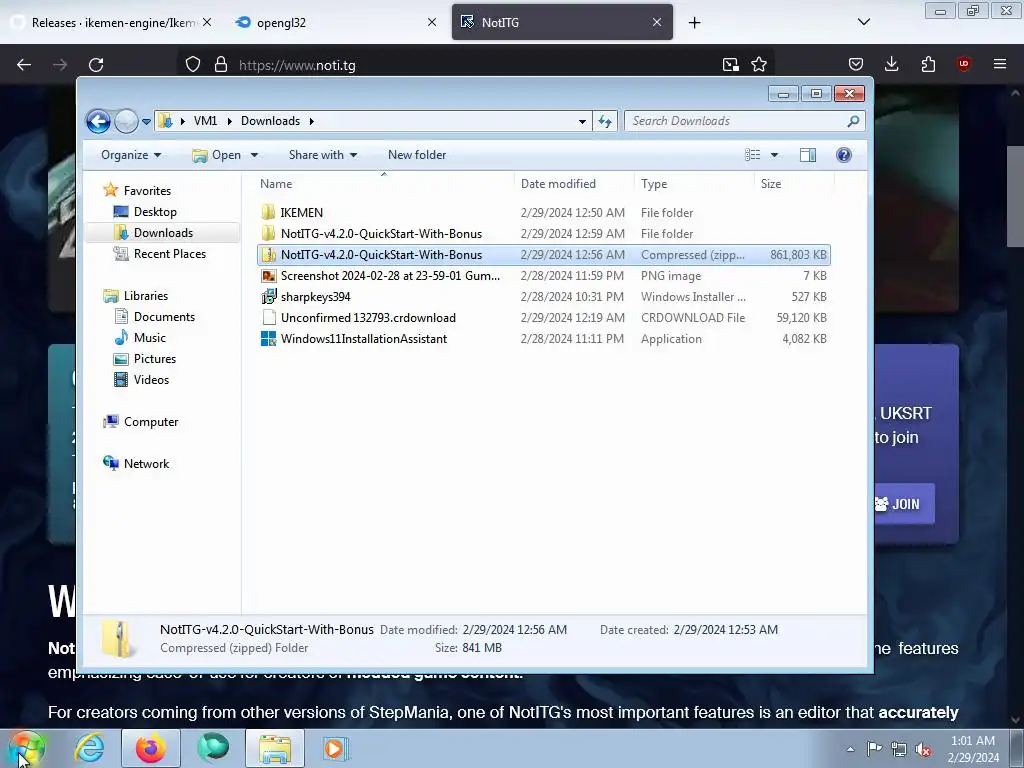
Task: Open the Share with menu
Action: point(323,155)
